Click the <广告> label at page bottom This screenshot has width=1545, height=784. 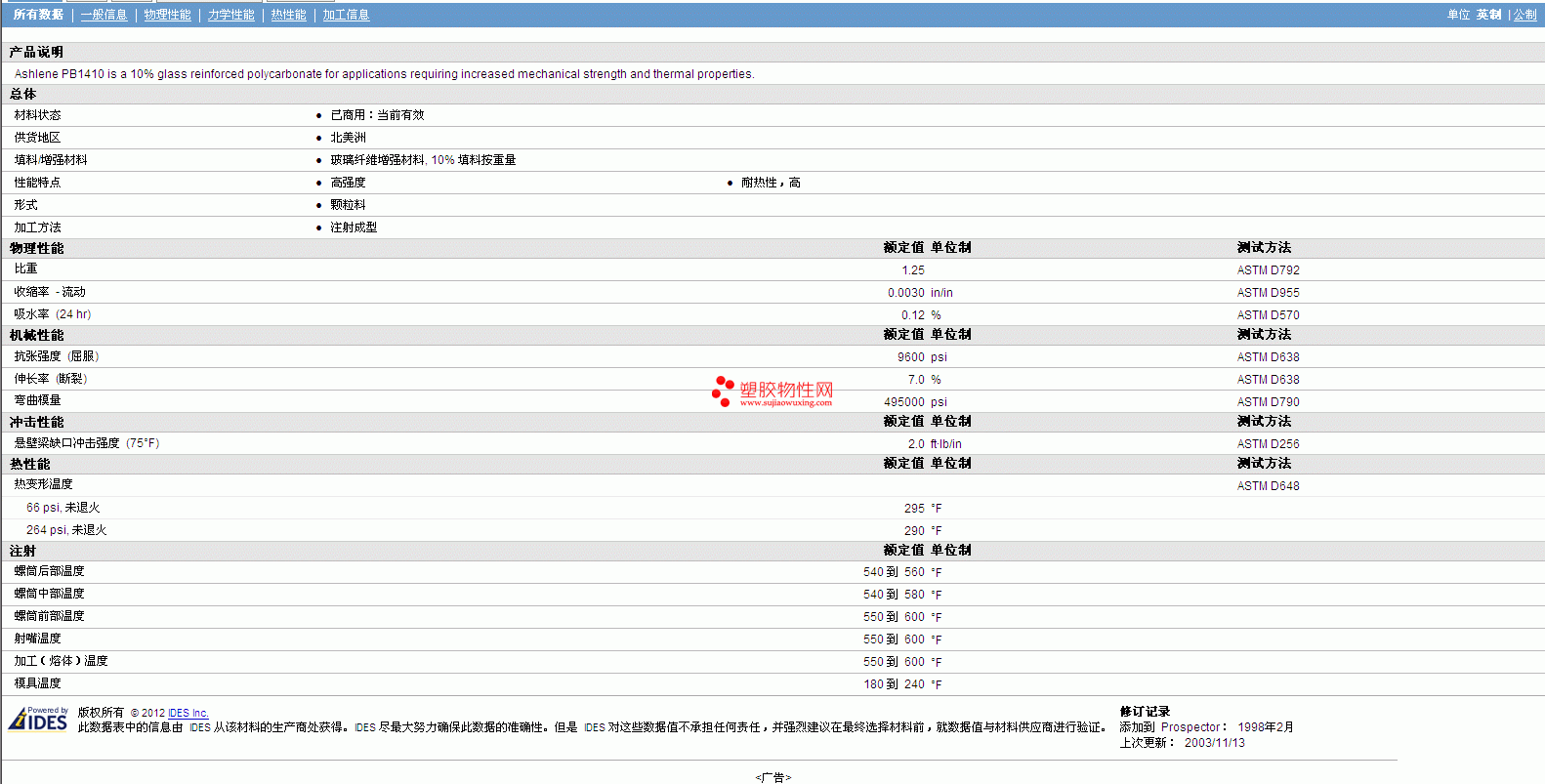tap(772, 777)
